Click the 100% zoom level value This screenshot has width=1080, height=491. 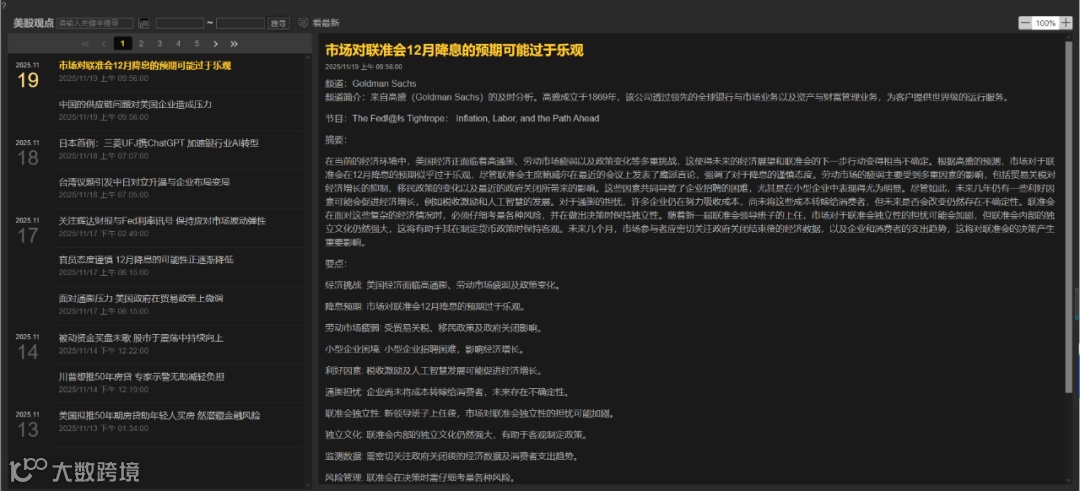(x=1046, y=23)
